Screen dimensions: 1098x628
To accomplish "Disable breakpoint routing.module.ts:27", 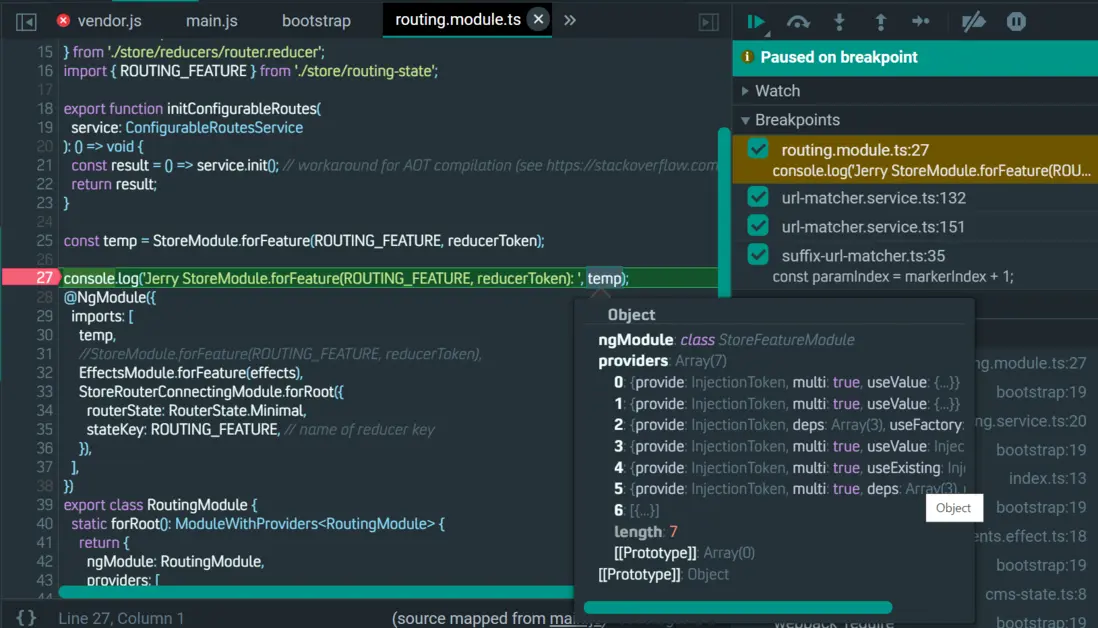I will click(x=758, y=149).
